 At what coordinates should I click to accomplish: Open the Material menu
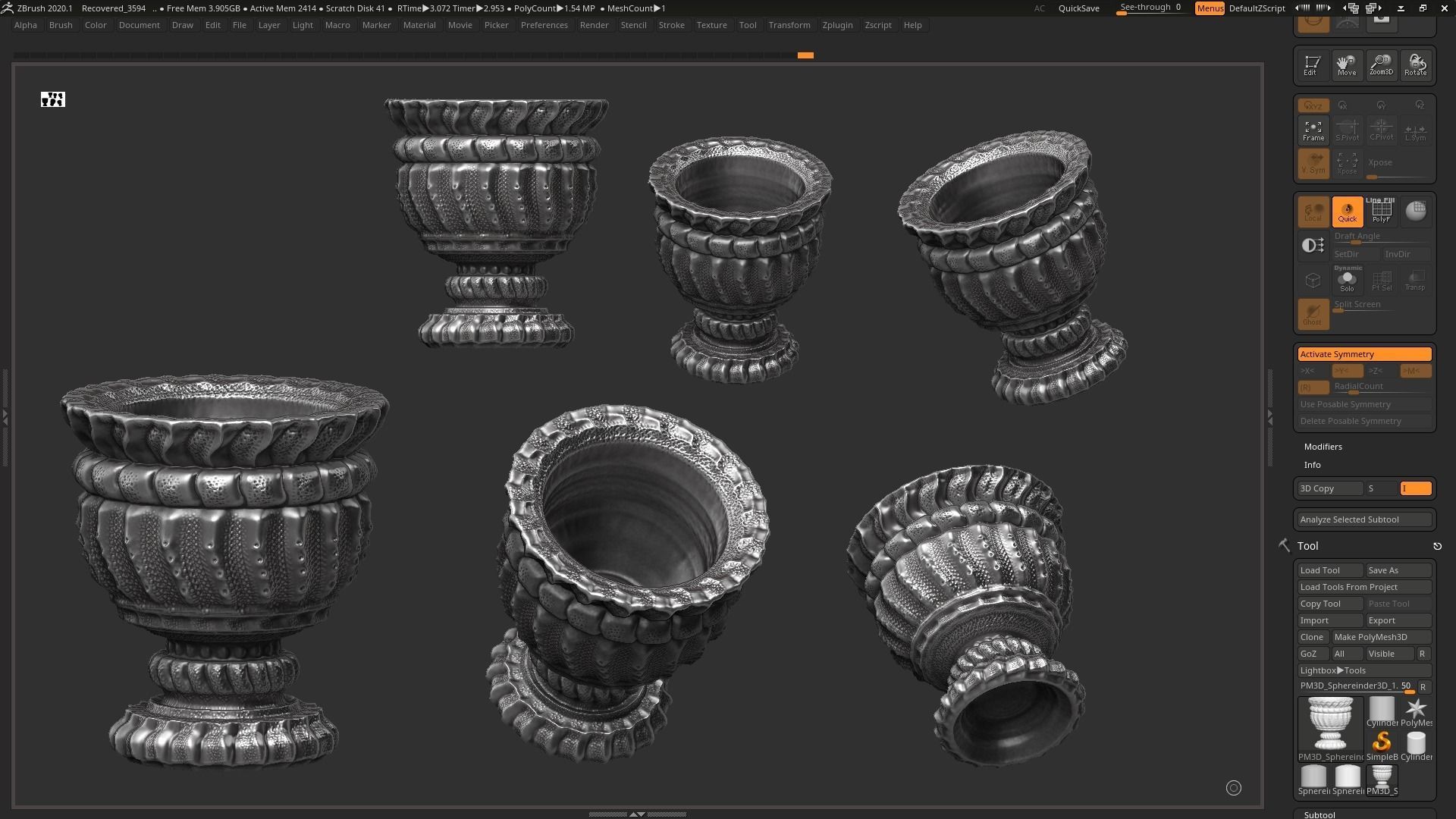point(419,25)
